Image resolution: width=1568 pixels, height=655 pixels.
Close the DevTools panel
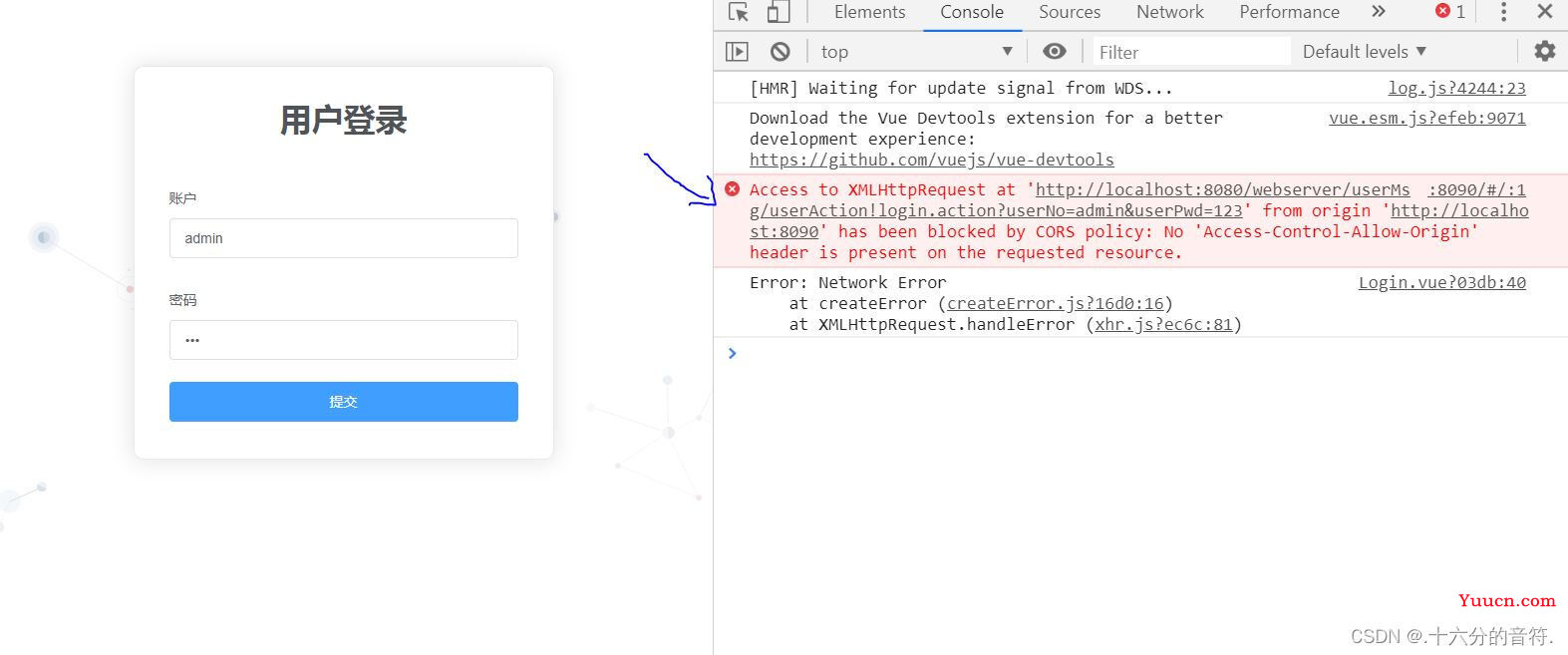pos(1545,12)
